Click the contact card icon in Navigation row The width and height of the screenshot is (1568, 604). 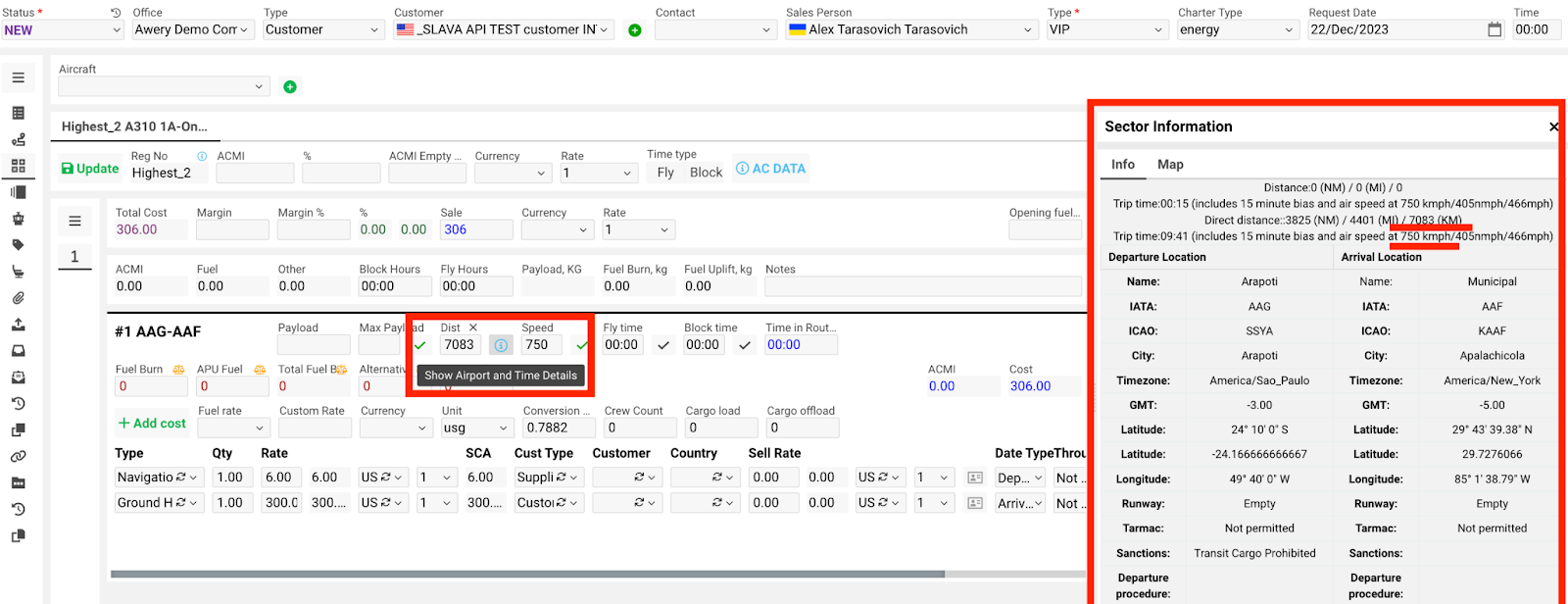[x=975, y=478]
